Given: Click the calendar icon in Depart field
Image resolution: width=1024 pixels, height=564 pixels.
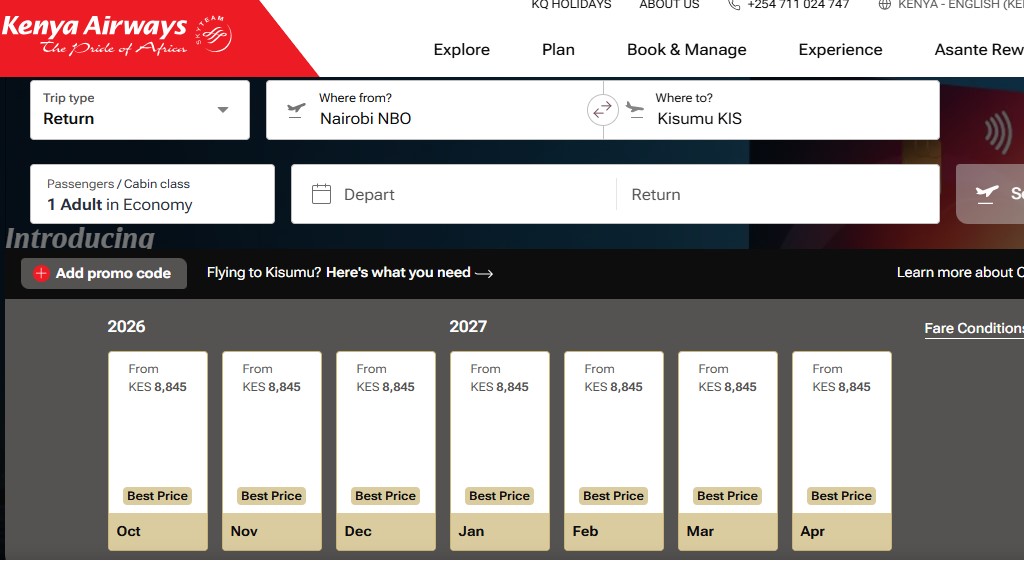Looking at the screenshot, I should (x=321, y=194).
